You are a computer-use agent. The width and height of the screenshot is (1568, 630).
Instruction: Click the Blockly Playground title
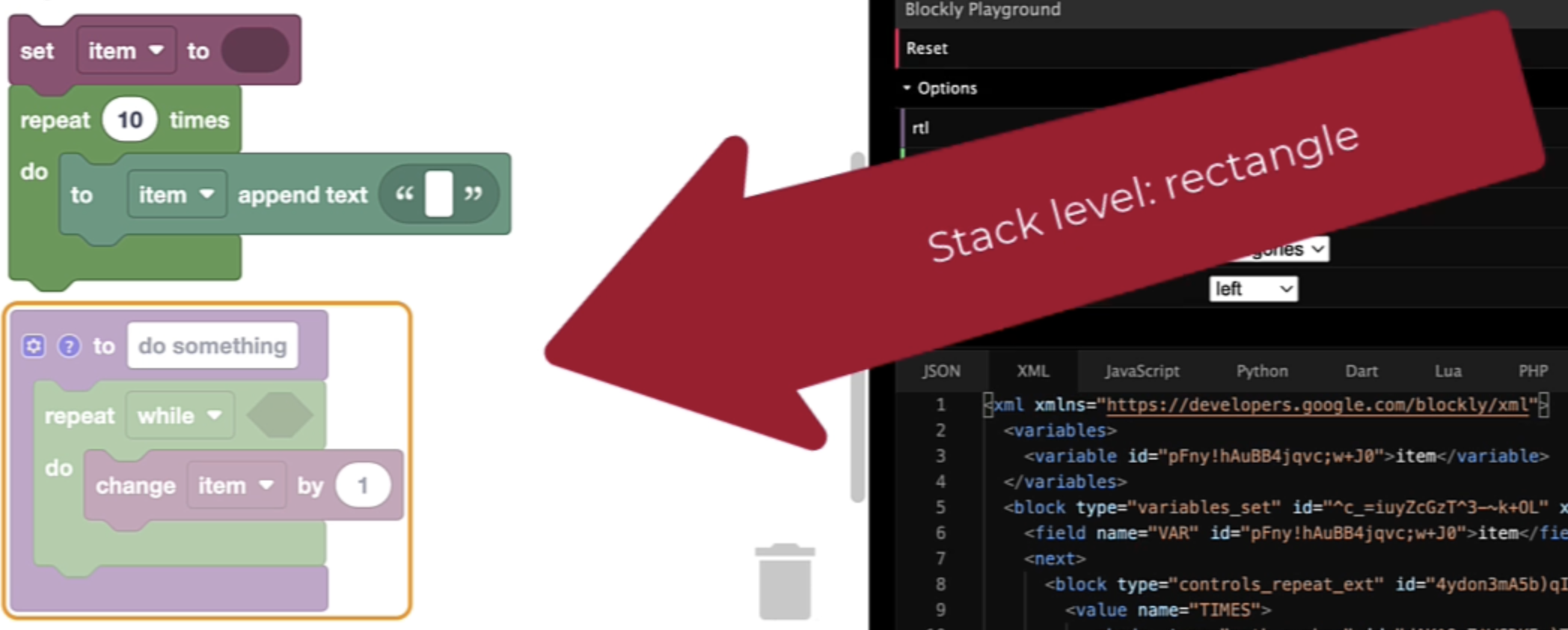coord(982,10)
